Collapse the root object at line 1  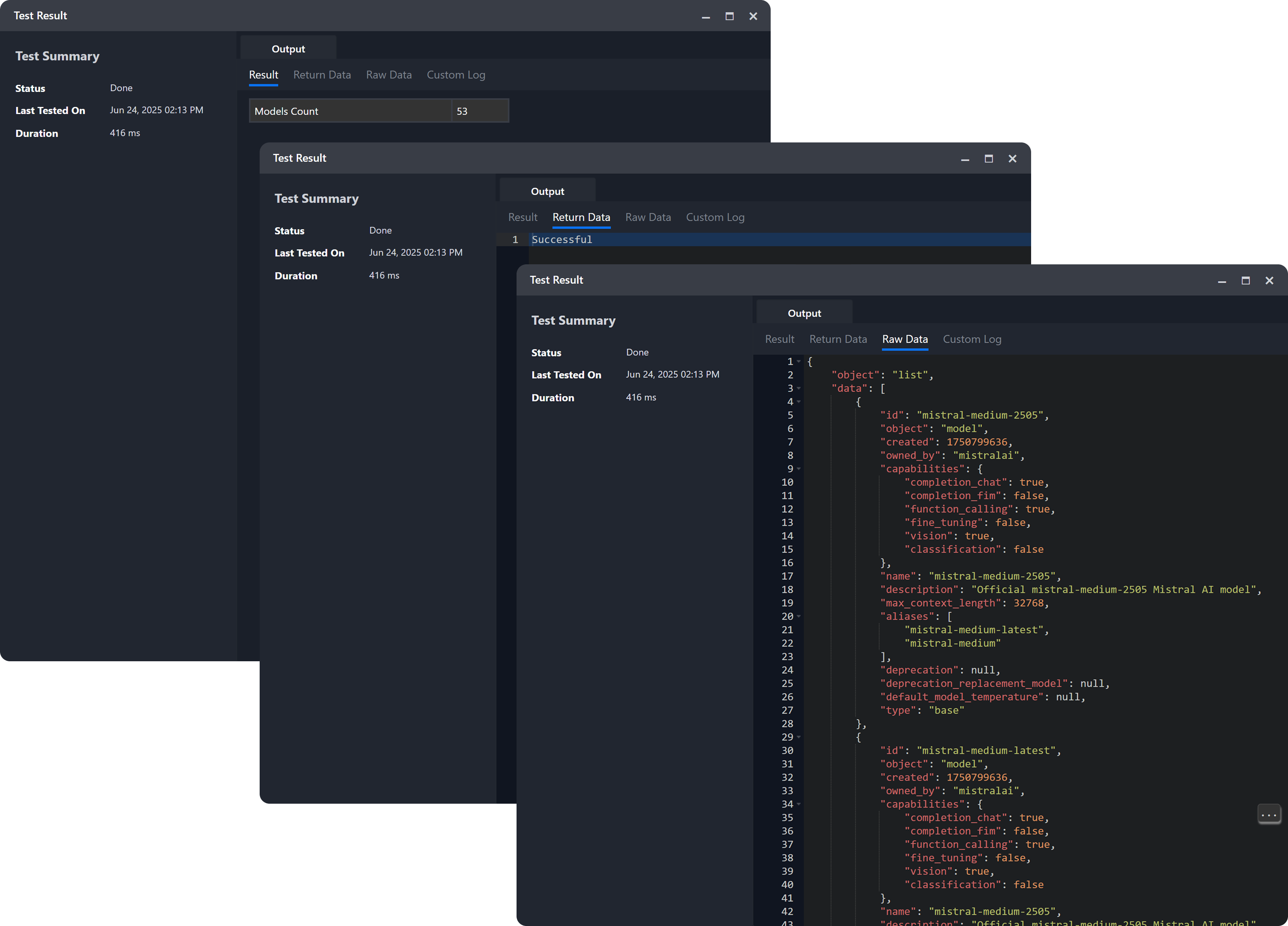pyautogui.click(x=799, y=362)
